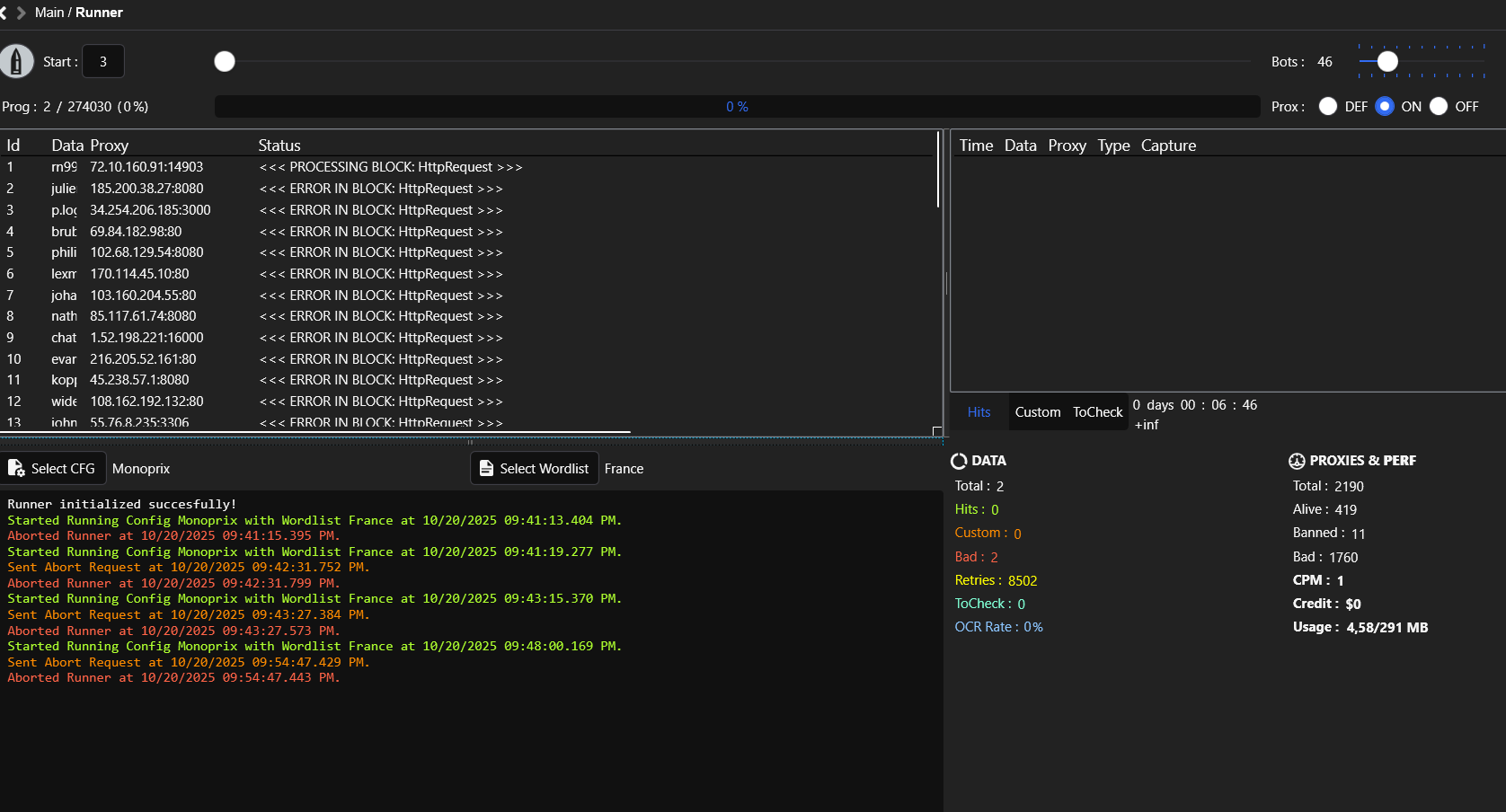The height and width of the screenshot is (812, 1506).
Task: Switch to the Hits tab
Action: 979,412
